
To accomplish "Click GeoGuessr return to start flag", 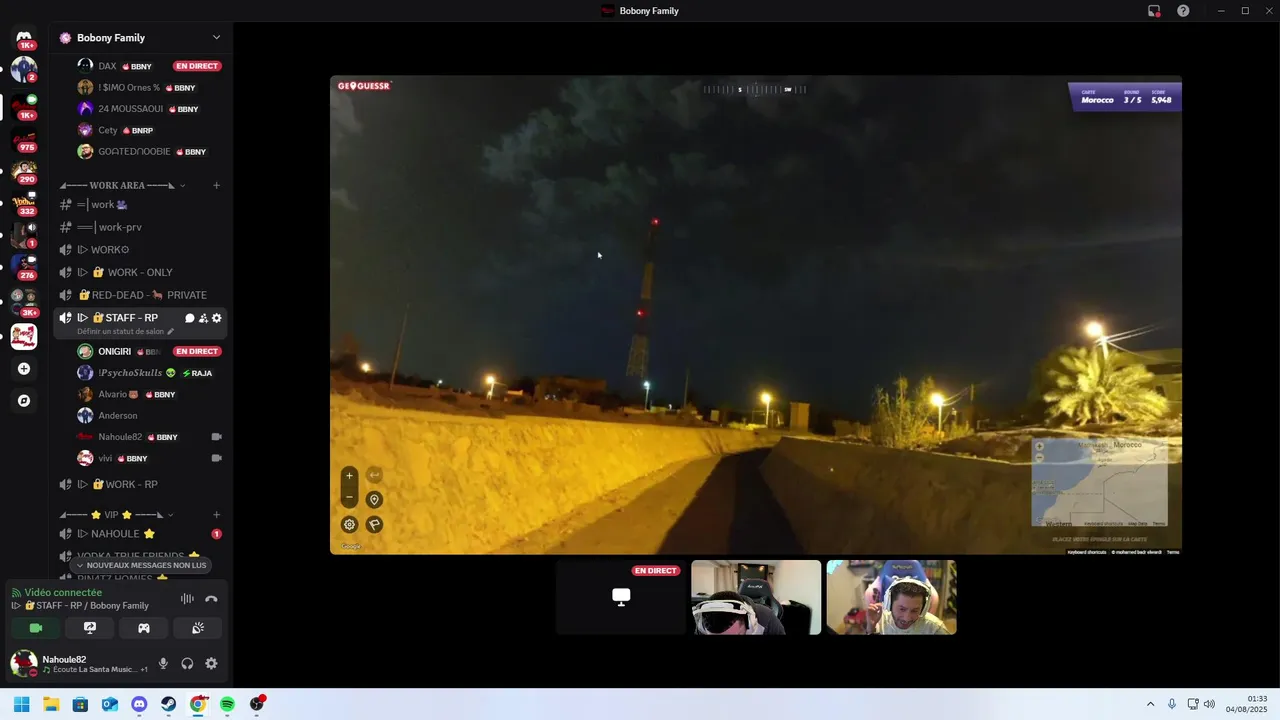I will 374,524.
